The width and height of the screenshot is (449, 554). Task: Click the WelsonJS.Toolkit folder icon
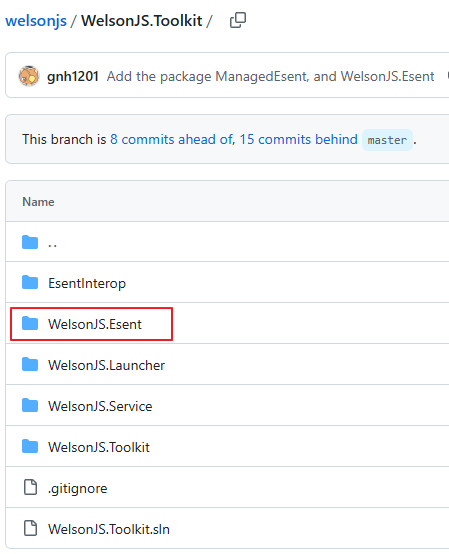(30, 447)
